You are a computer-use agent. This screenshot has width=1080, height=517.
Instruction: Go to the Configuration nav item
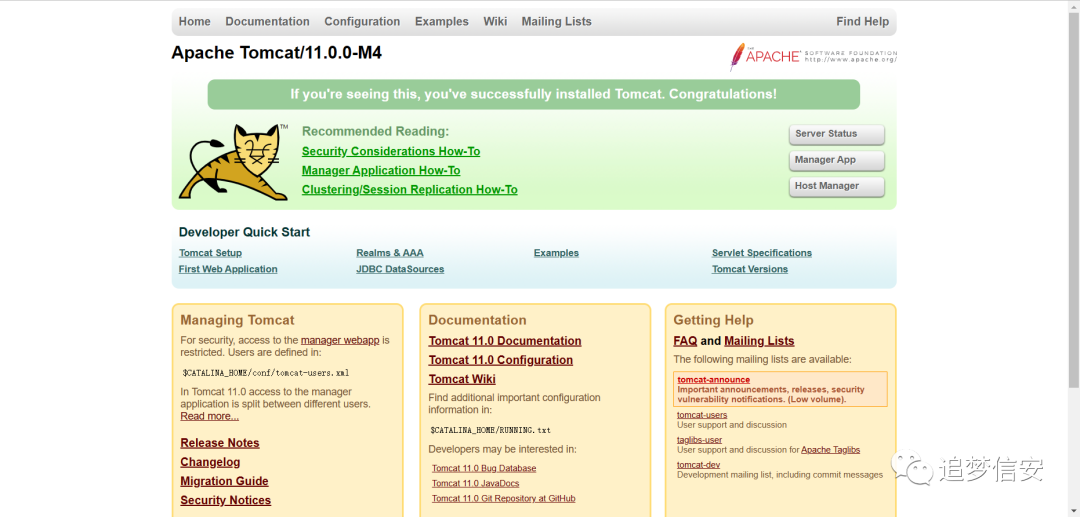[362, 21]
